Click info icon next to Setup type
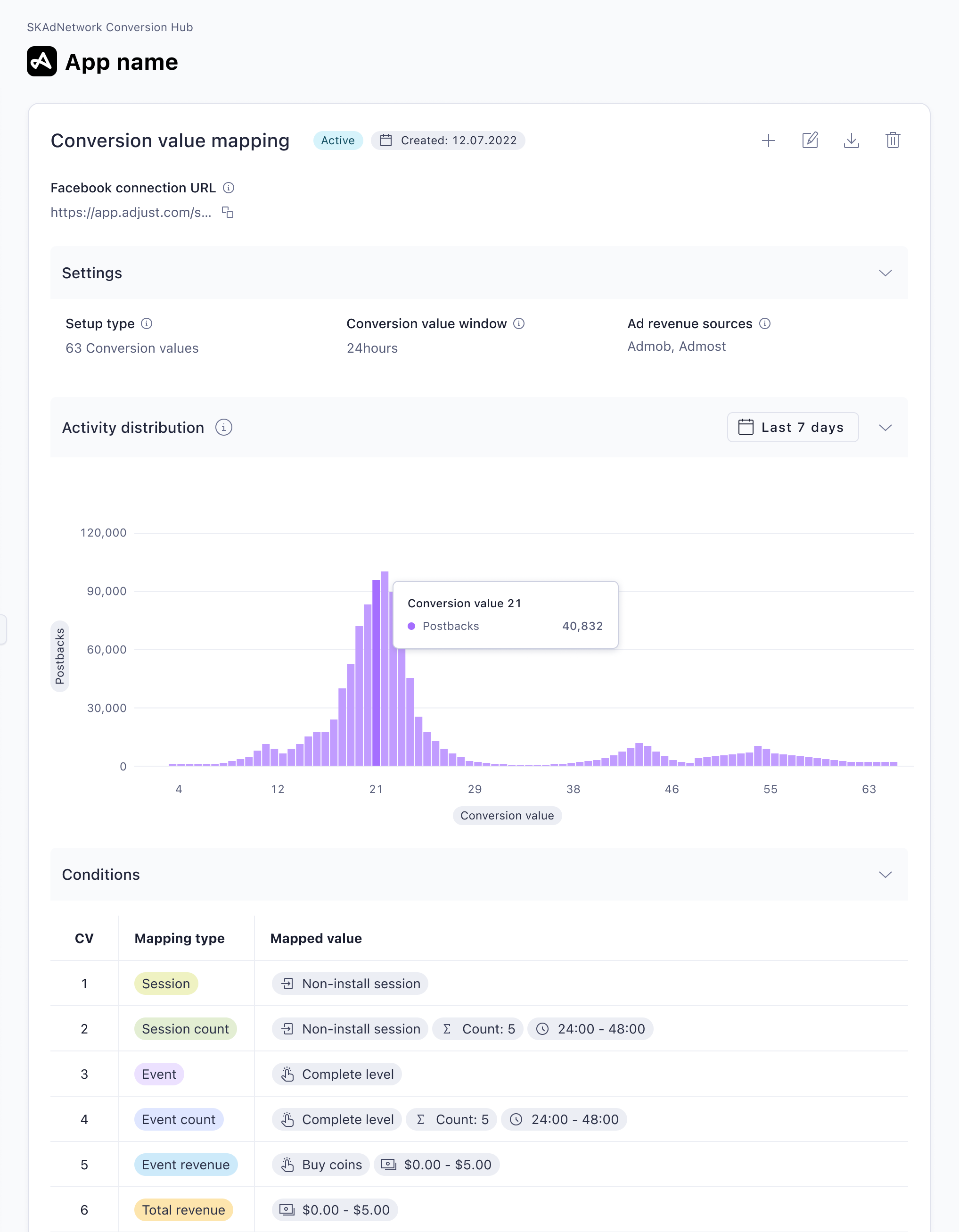The image size is (959, 1232). 147,323
